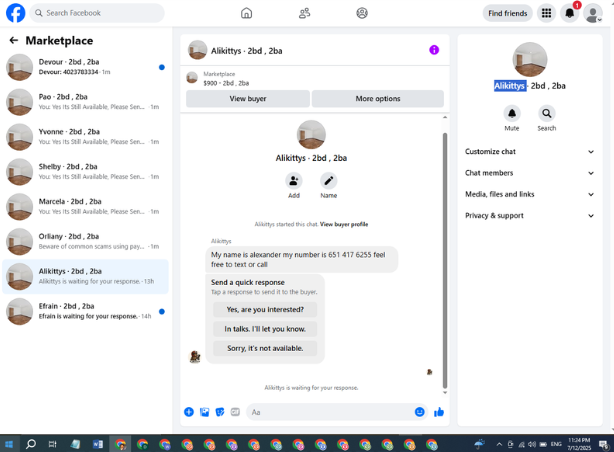Viewport: 614px width, 452px height.
Task: Open the purple conversation info icon
Action: coord(434,50)
